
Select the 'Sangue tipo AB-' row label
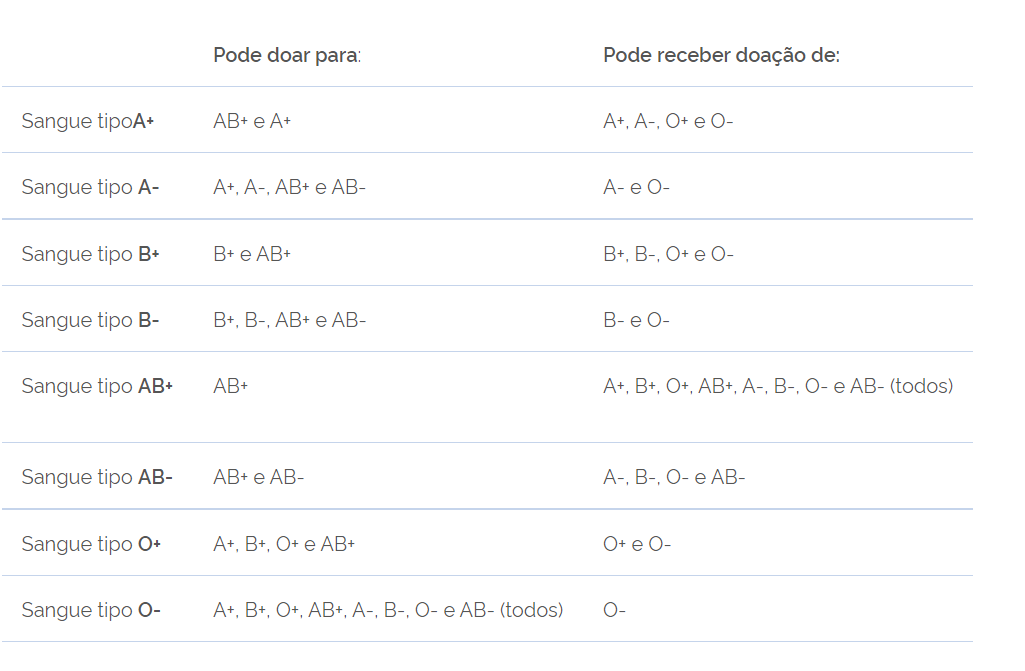point(97,477)
